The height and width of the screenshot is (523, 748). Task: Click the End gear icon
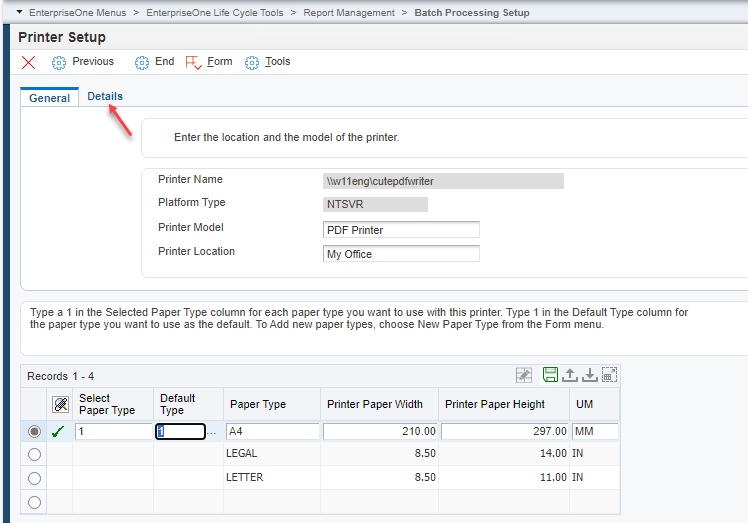(x=142, y=63)
